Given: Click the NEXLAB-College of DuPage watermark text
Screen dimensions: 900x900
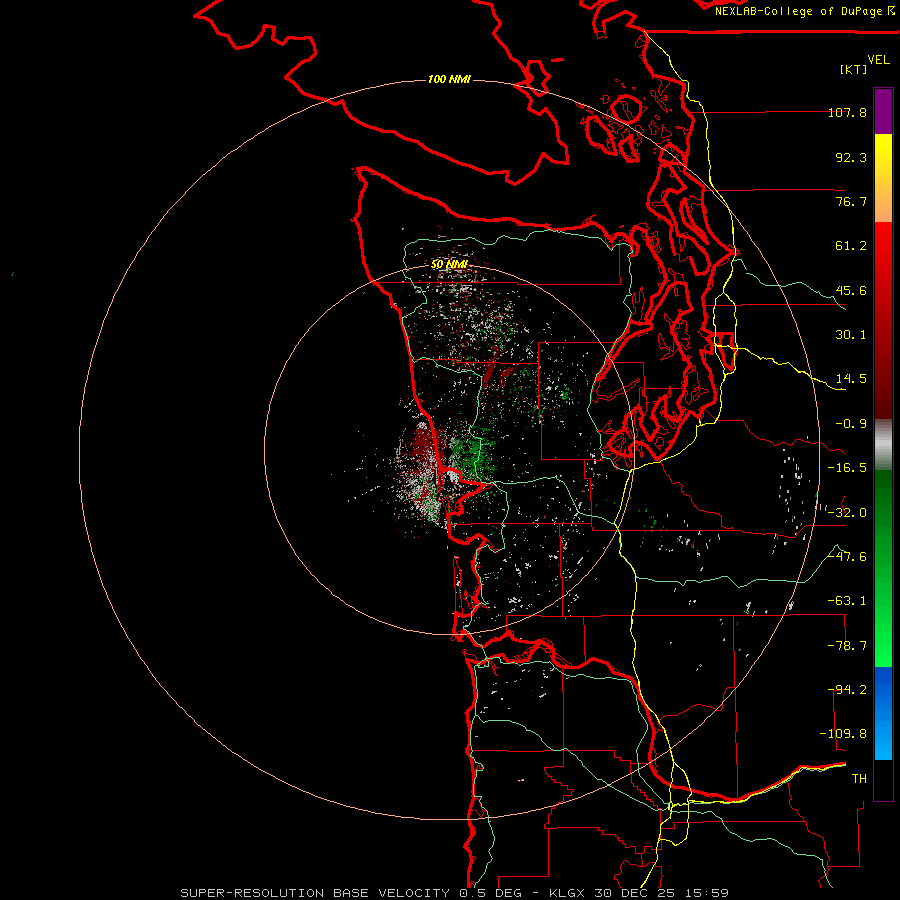Looking at the screenshot, I should [x=805, y=11].
